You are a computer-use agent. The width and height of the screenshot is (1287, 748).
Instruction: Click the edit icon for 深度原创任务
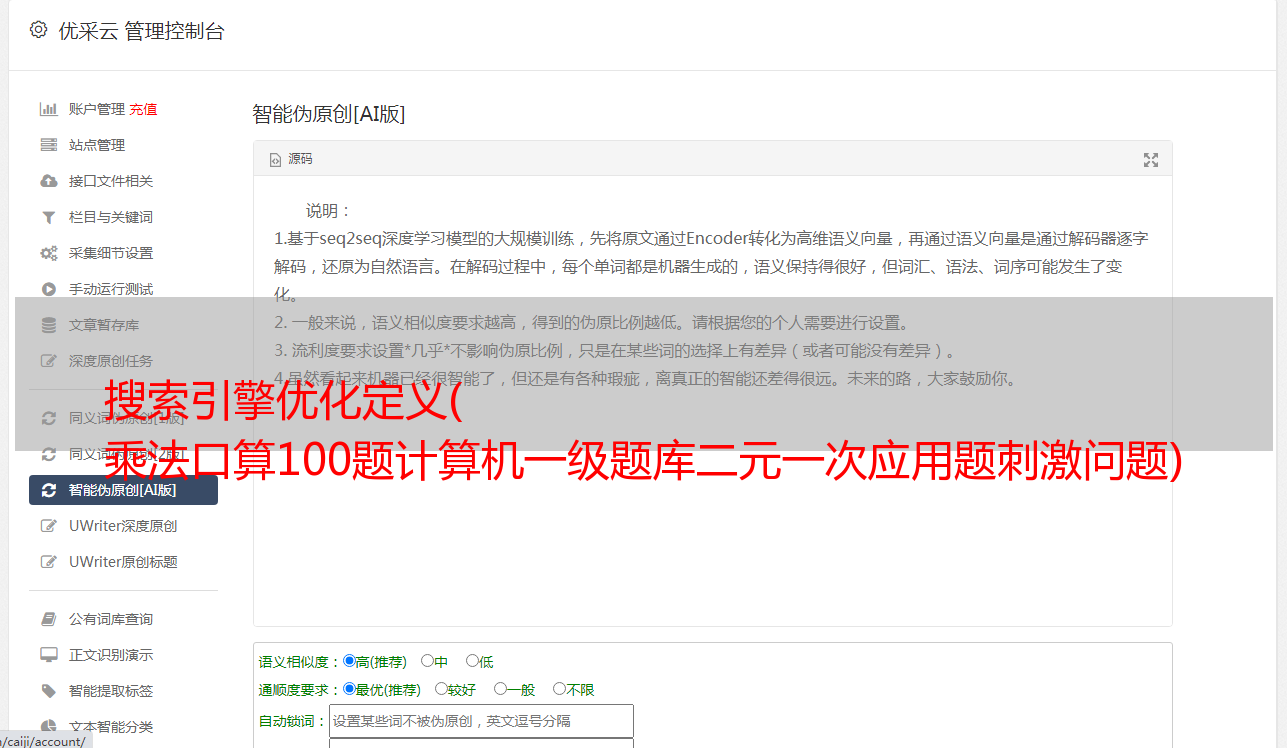48,361
